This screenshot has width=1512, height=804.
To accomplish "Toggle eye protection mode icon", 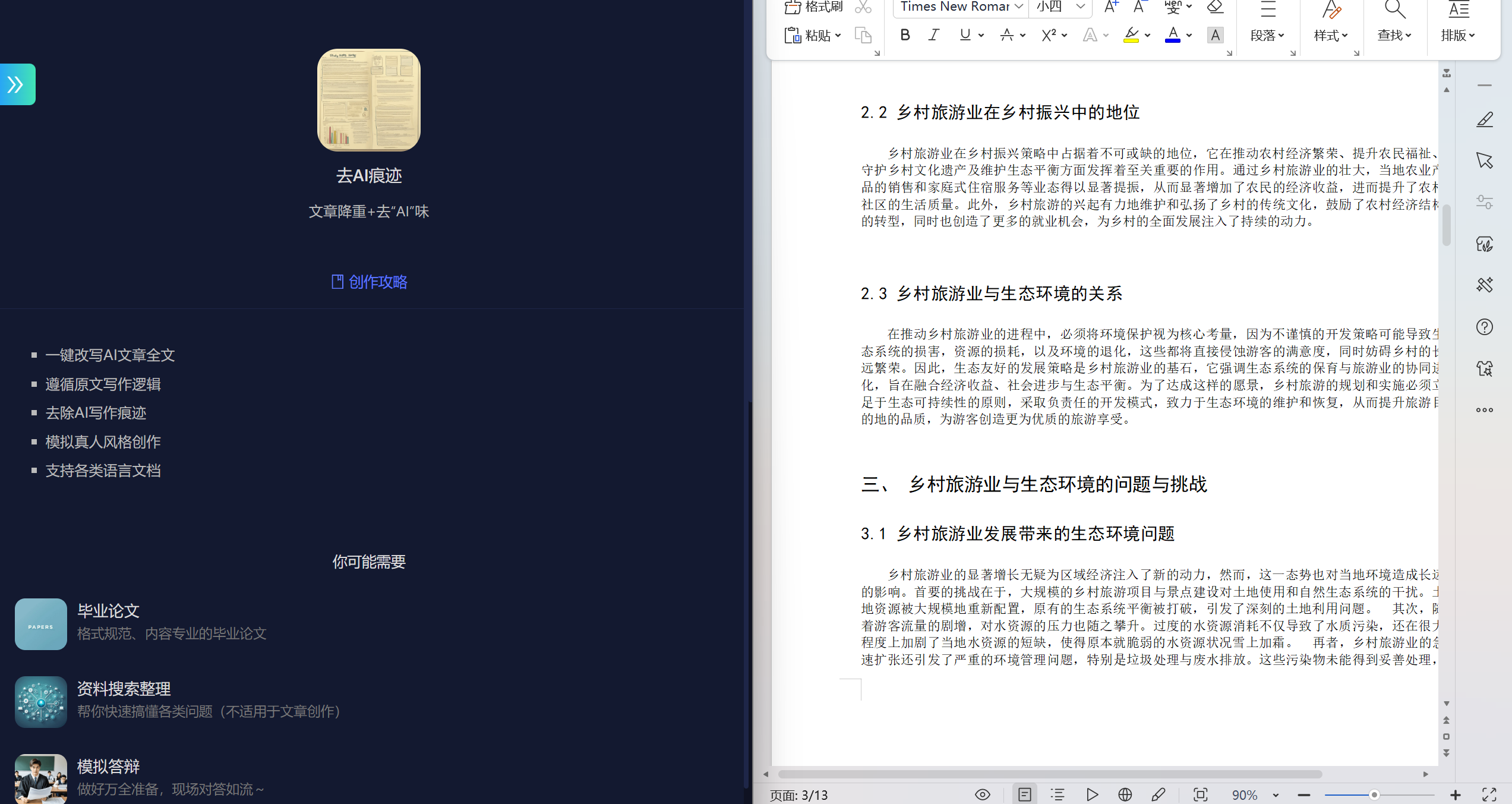I will (983, 794).
